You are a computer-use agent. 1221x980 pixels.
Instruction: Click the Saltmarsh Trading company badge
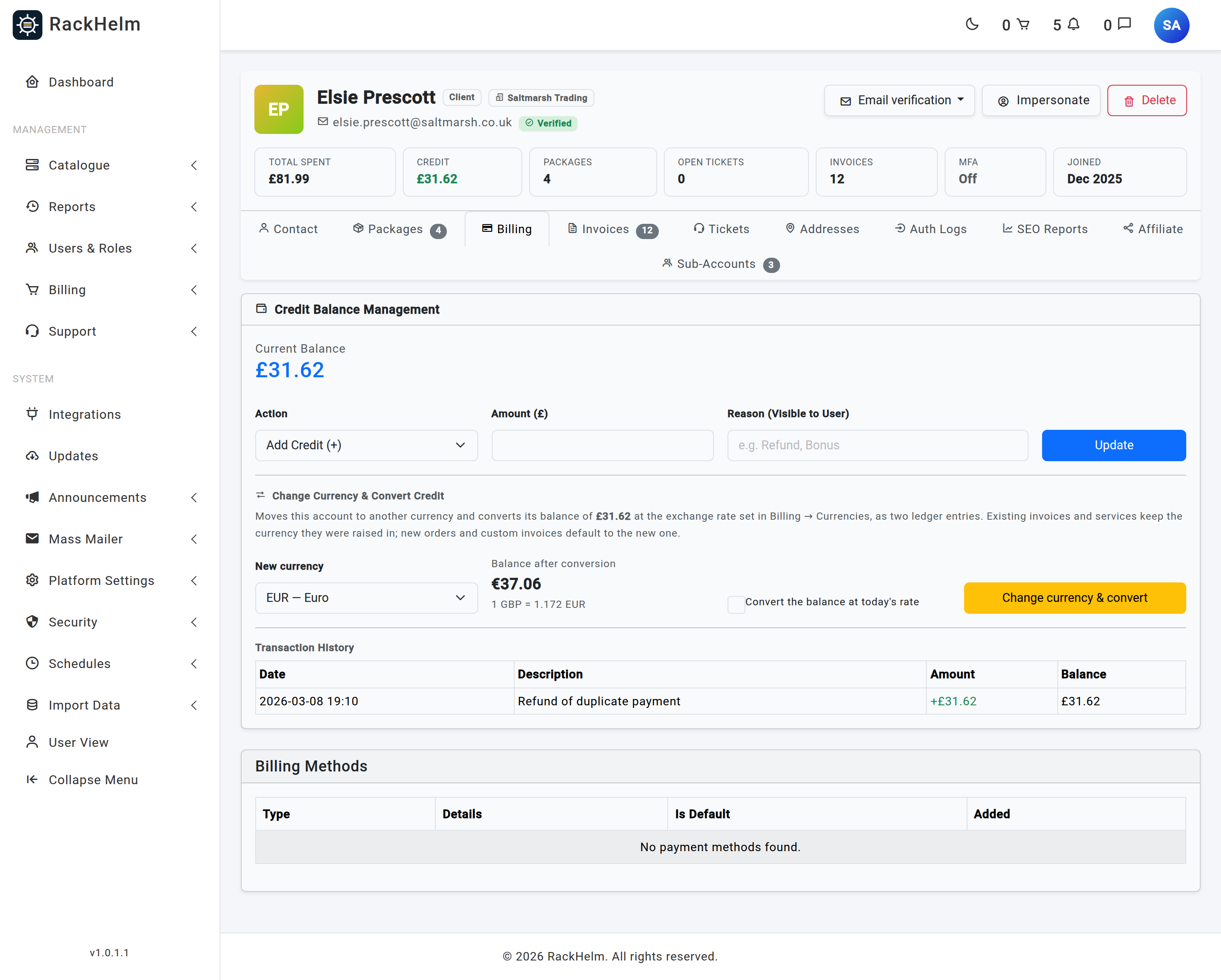tap(541, 97)
